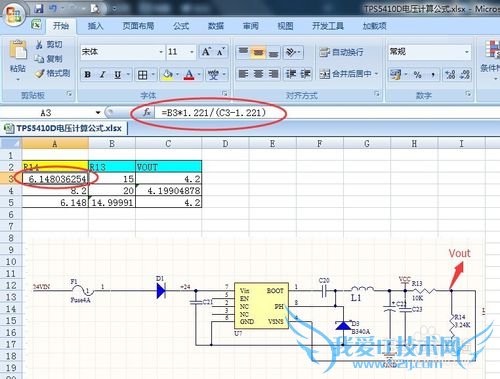Select column B header
500x379 pixels.
tap(112, 144)
